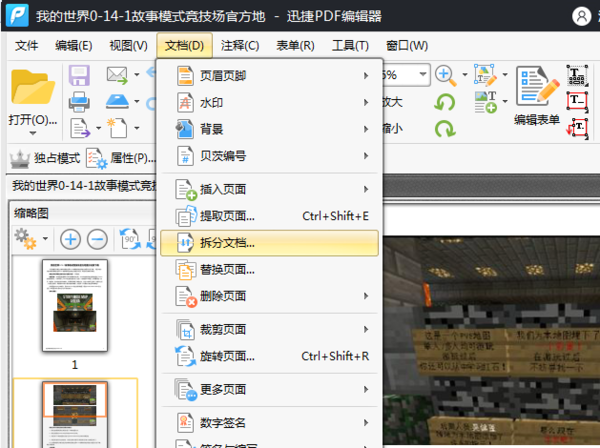
Task: Click the green Rotate counterclockwise icon
Action: coord(445,102)
